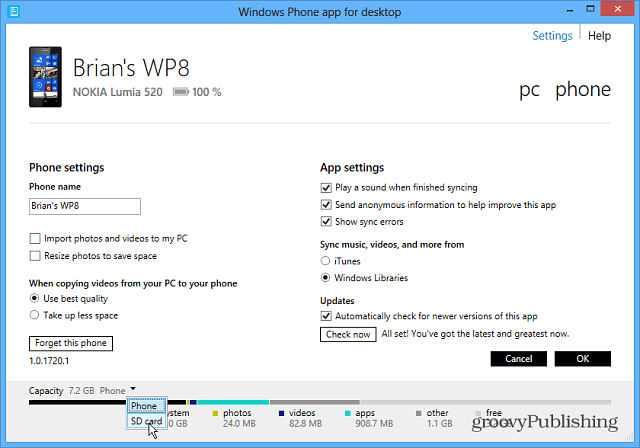Open the Capacity storage dropdown arrow

pos(133,389)
